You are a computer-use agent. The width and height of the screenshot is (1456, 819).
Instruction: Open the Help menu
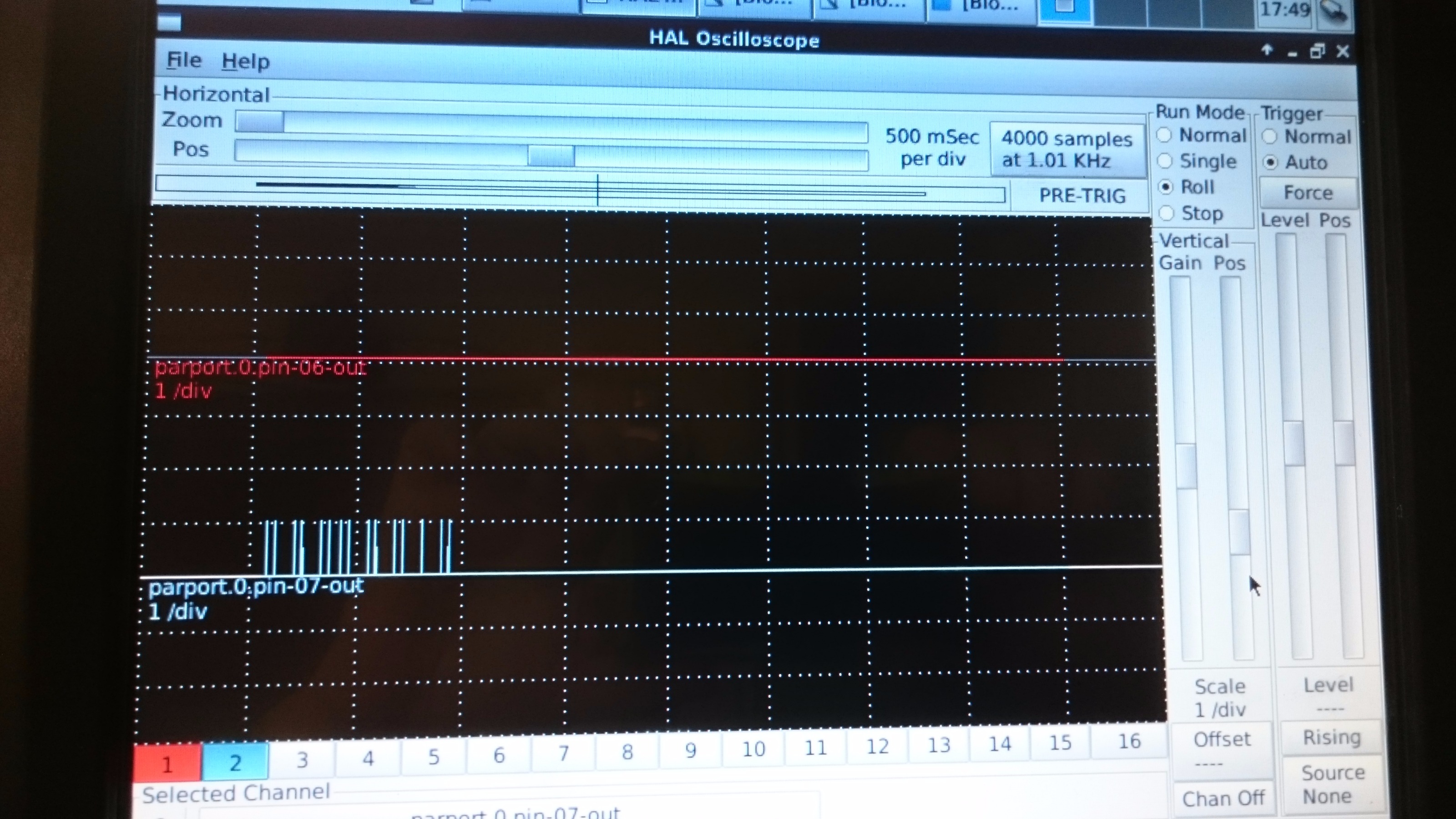[x=245, y=61]
